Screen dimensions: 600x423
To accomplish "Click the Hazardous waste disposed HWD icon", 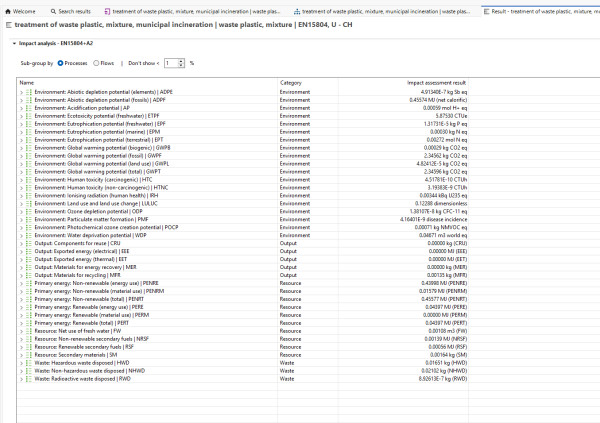I will pos(29,345).
